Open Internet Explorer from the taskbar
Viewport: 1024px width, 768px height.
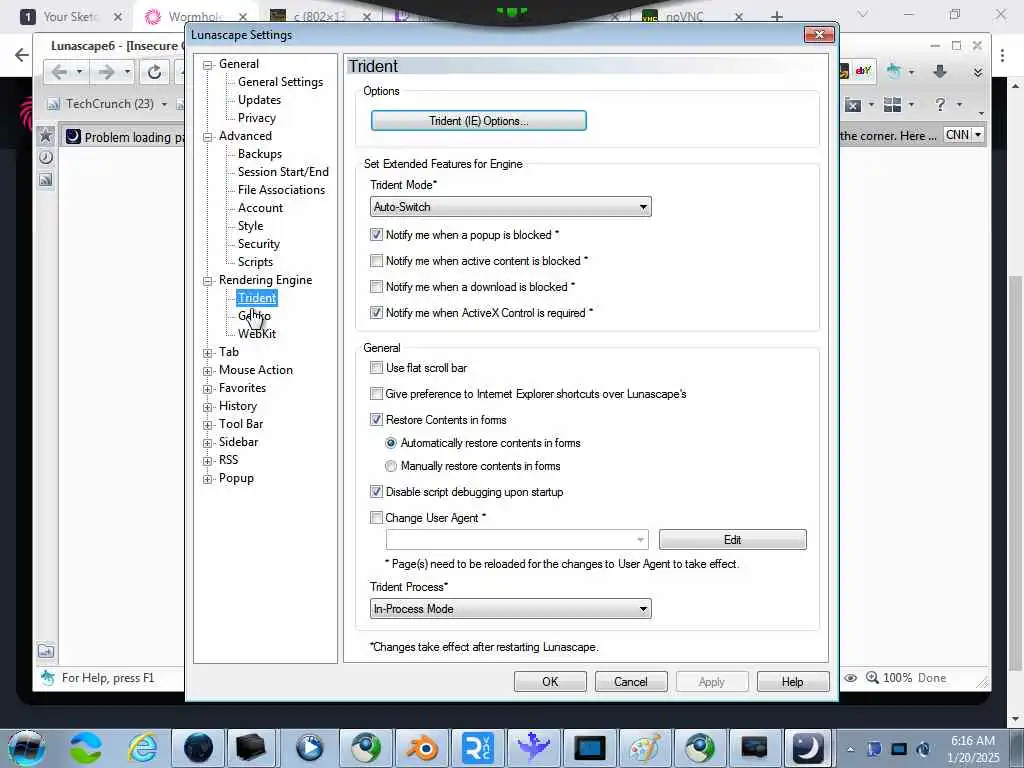pos(142,748)
